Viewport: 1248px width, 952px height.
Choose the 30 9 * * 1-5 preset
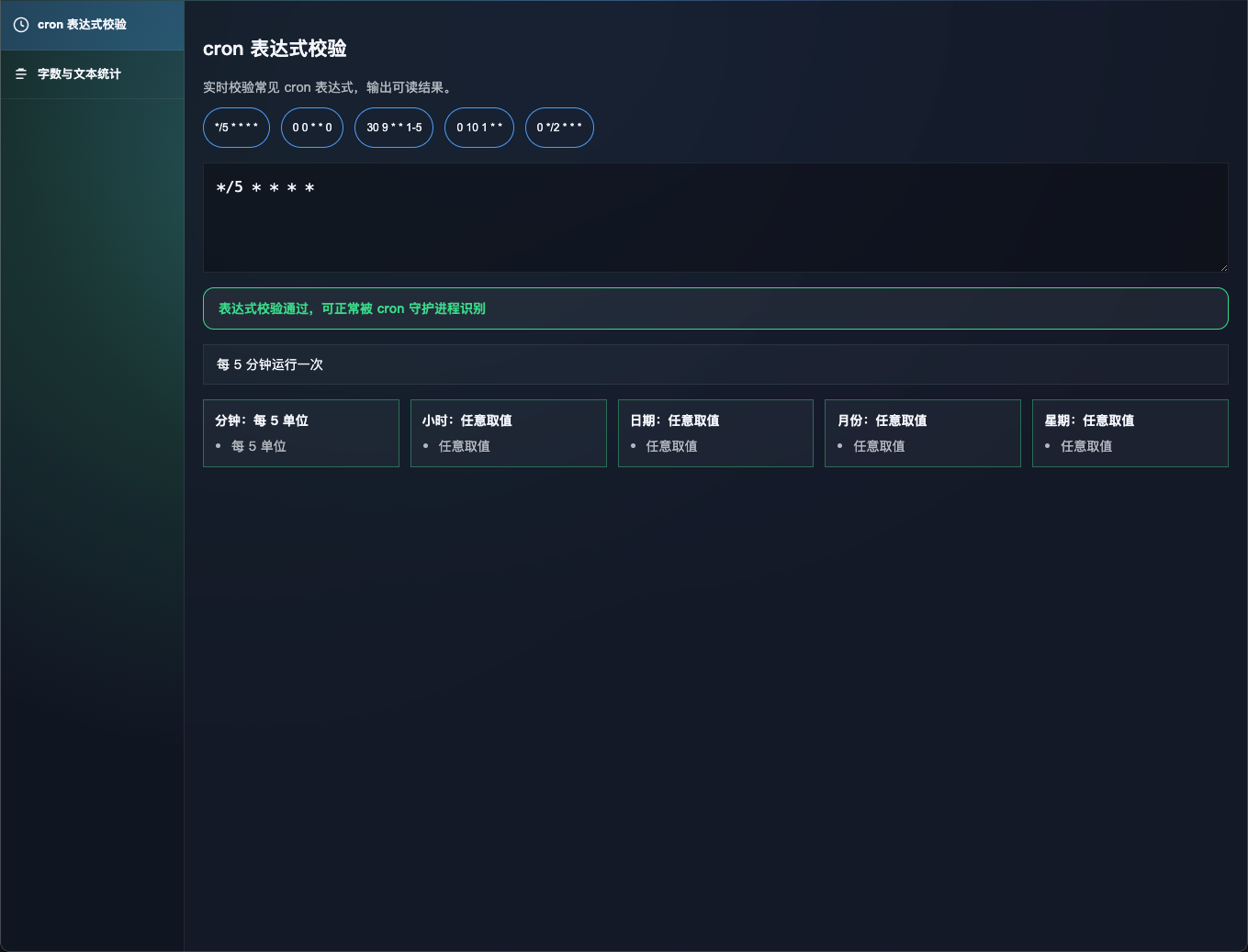click(394, 128)
